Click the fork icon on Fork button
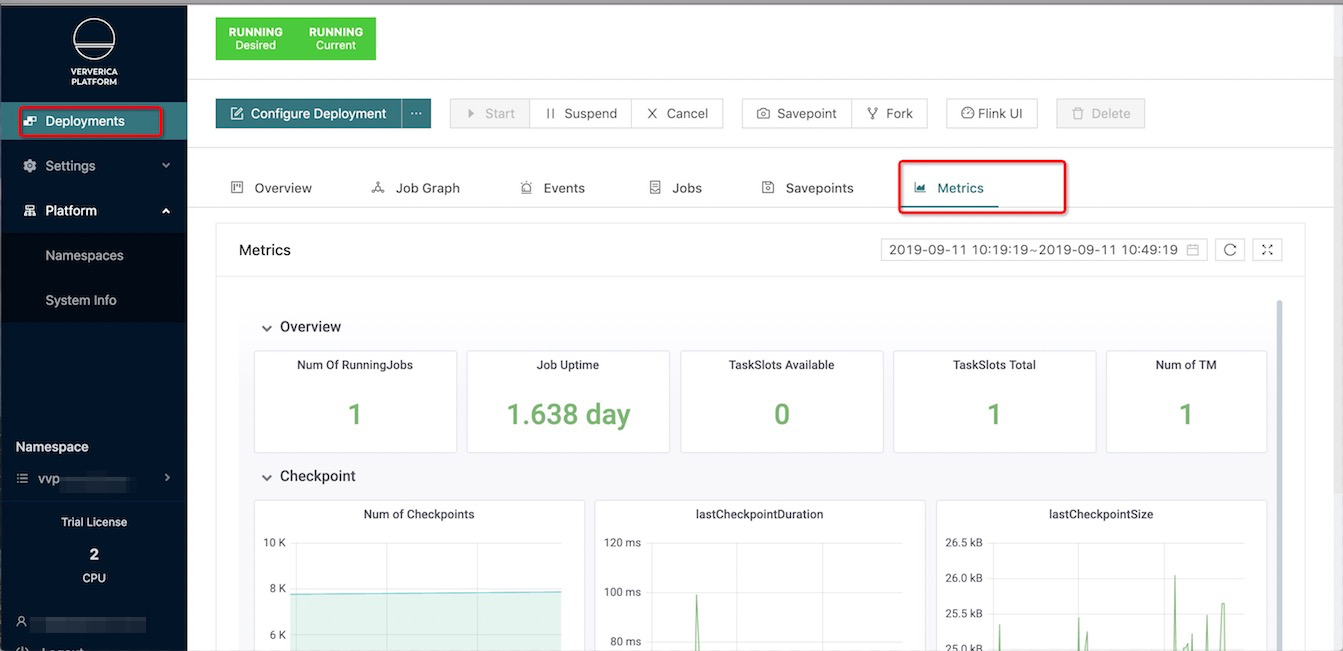The image size is (1343, 651). [872, 113]
